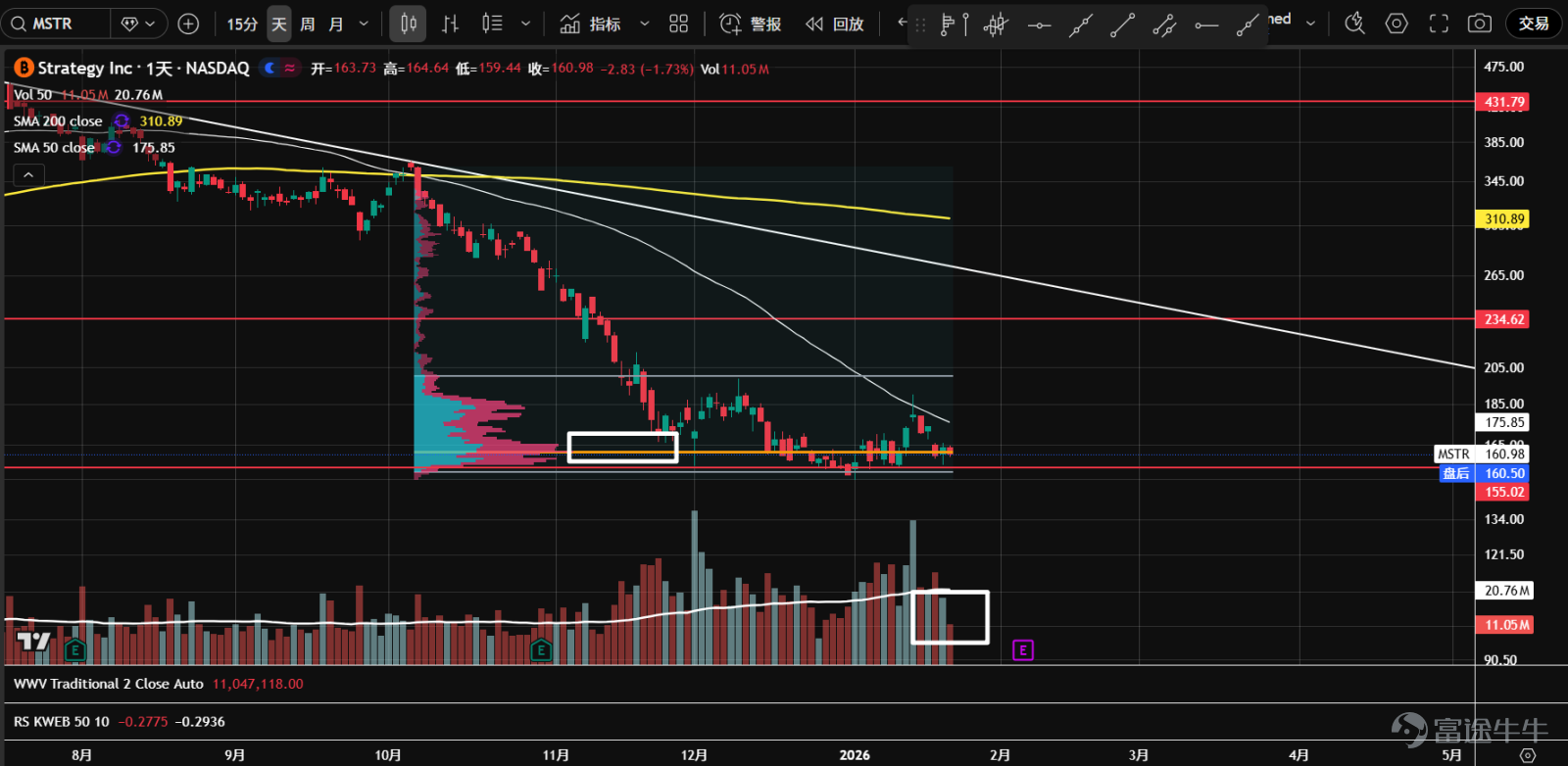Viewport: 1568px width, 766px height.
Task: Toggle the pink wave indicator beside the moon
Action: [290, 68]
